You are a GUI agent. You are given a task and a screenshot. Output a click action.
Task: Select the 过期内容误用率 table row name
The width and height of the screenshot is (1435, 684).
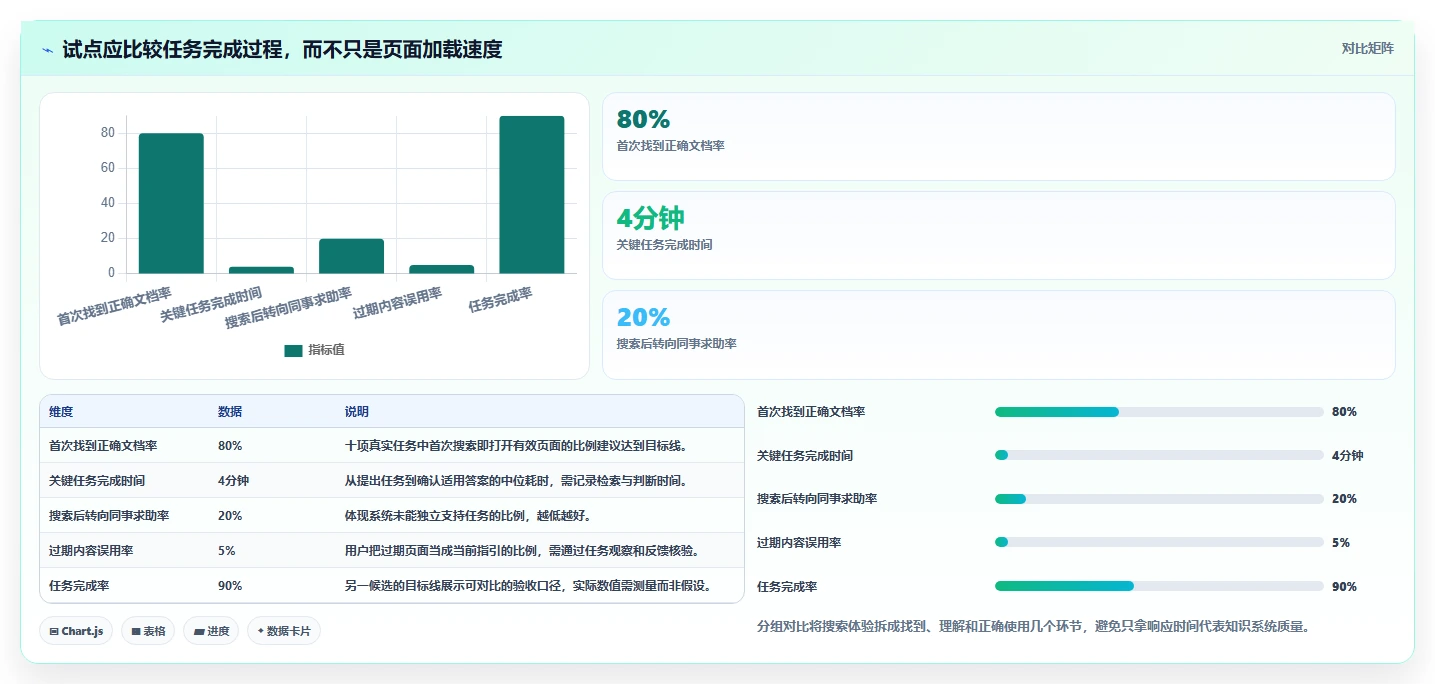click(x=91, y=551)
